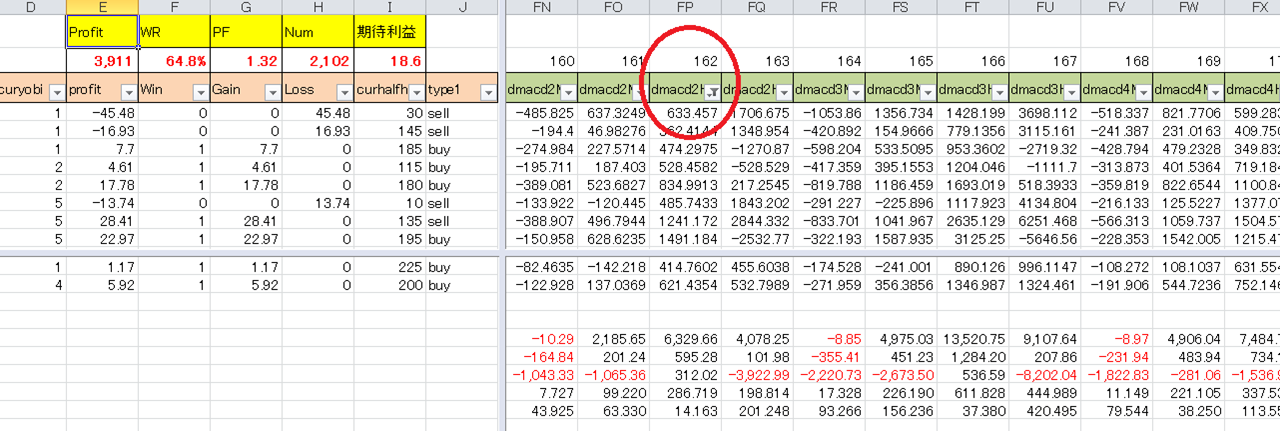The height and width of the screenshot is (431, 1280).
Task: Click the filter button in column FN header
Action: pos(567,92)
